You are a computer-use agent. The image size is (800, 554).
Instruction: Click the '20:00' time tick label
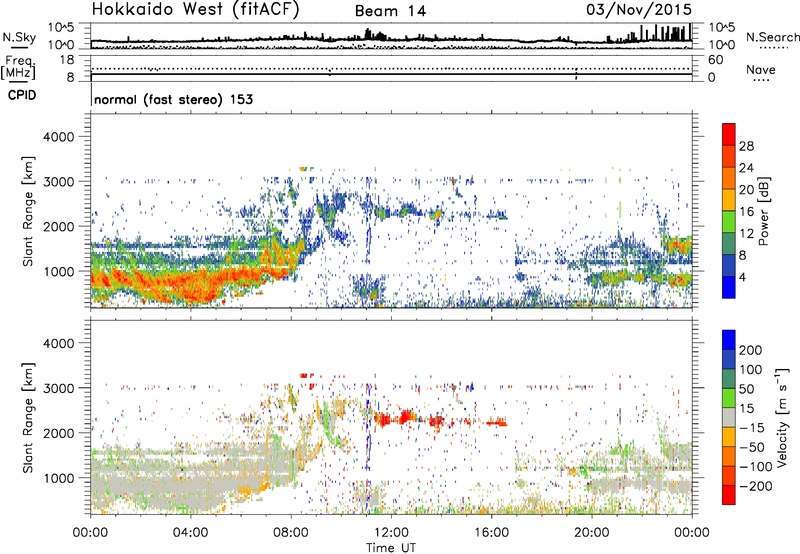[x=591, y=533]
